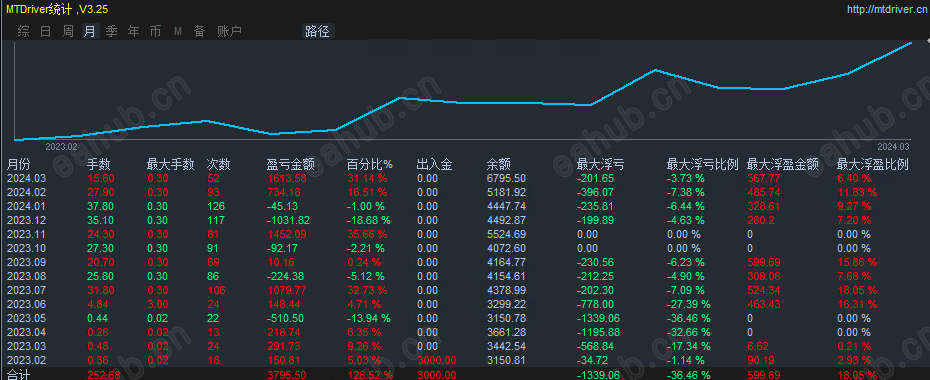930x380 pixels.
Task: Click the 最大浮亏 column header
Action: [600, 164]
